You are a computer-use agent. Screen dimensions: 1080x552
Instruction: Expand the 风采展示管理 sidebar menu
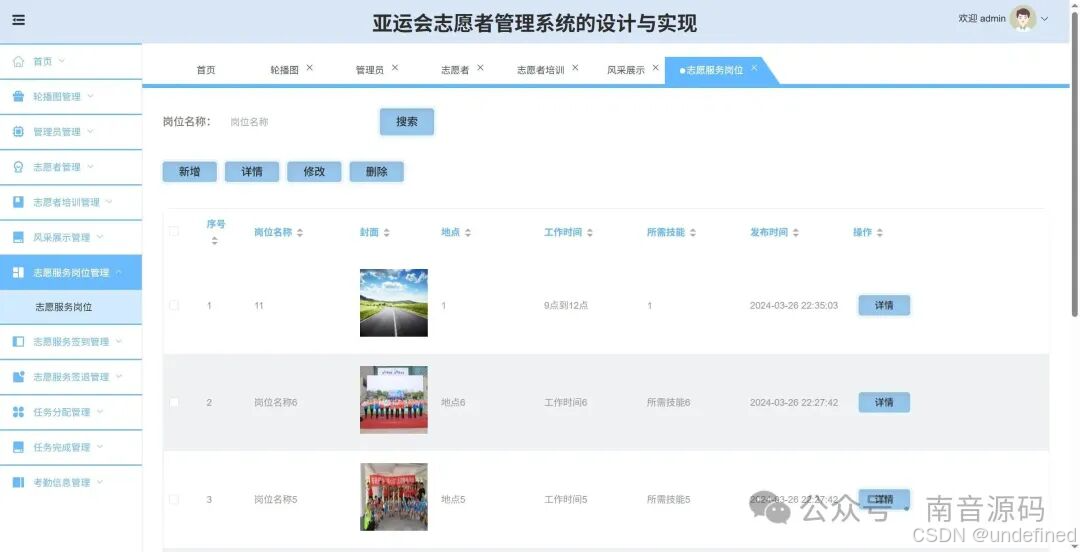(100, 237)
